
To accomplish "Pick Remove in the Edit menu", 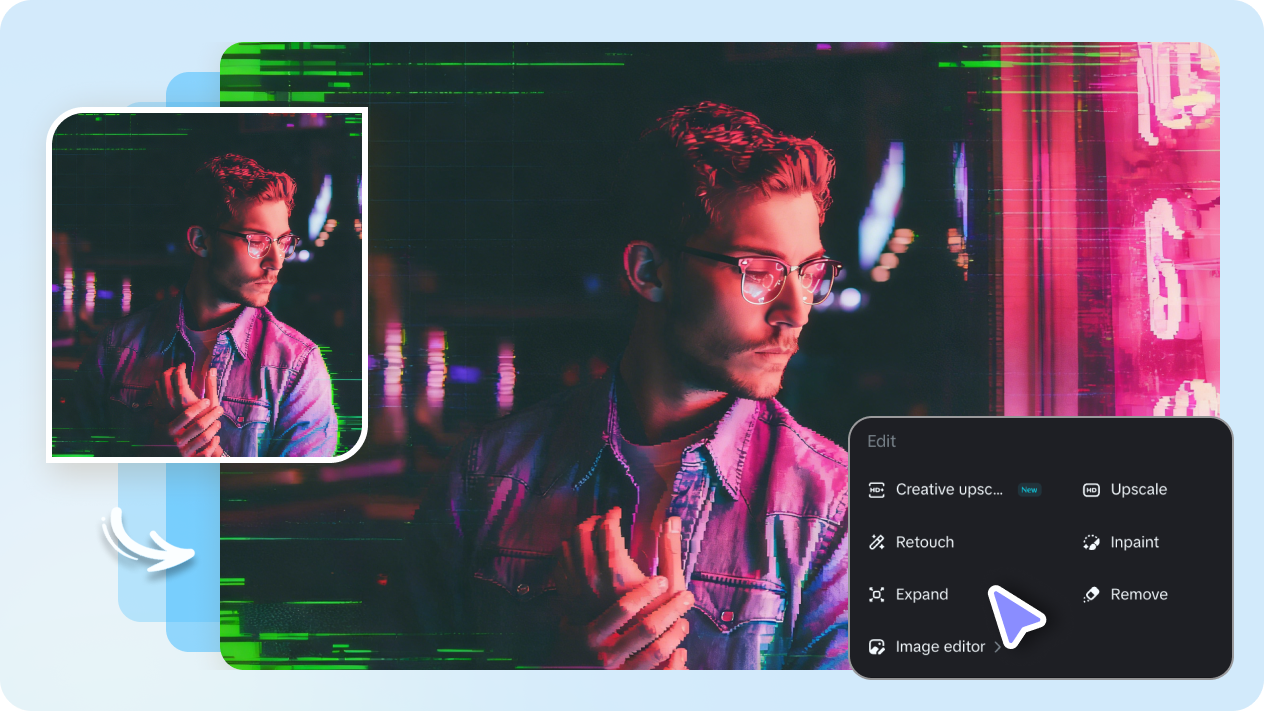I will (x=1125, y=594).
